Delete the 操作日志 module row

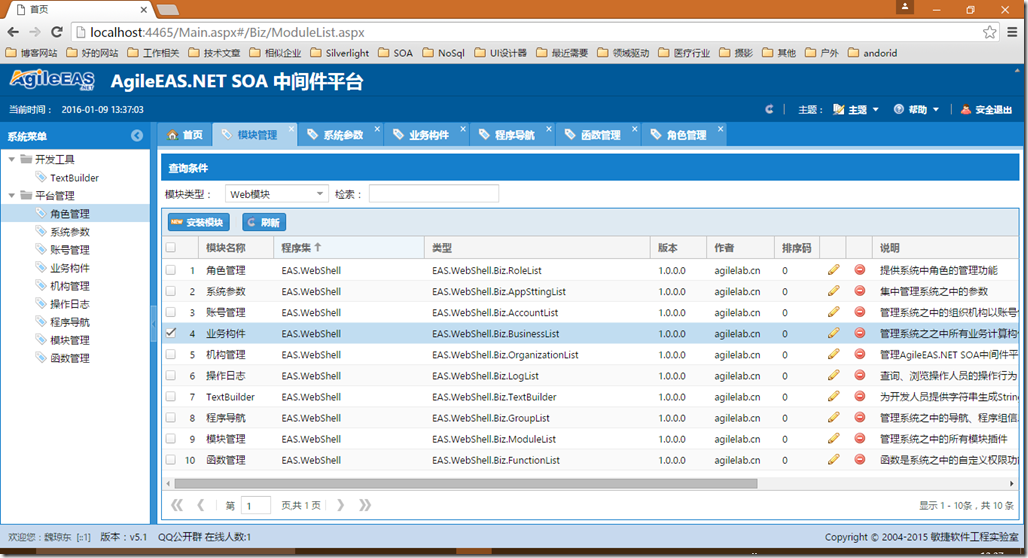(x=860, y=375)
